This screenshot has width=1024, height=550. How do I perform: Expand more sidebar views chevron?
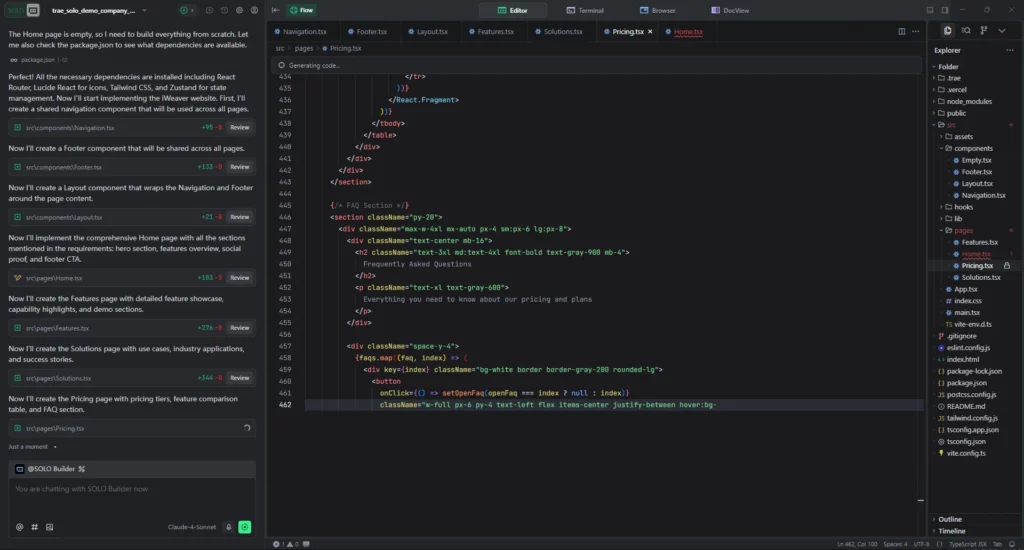pyautogui.click(x=1002, y=31)
